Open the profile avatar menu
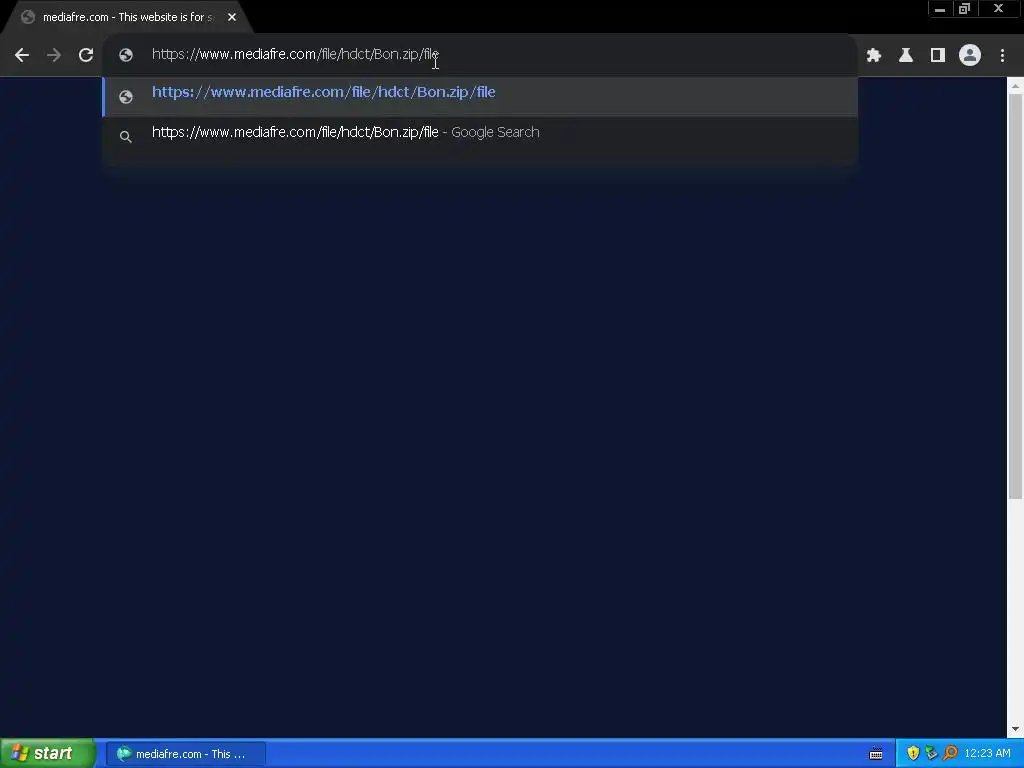This screenshot has width=1024, height=768. [970, 56]
